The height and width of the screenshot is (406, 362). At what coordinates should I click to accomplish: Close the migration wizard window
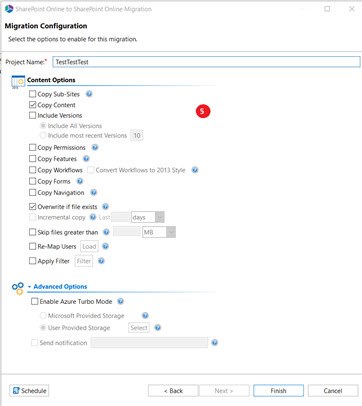click(x=352, y=9)
